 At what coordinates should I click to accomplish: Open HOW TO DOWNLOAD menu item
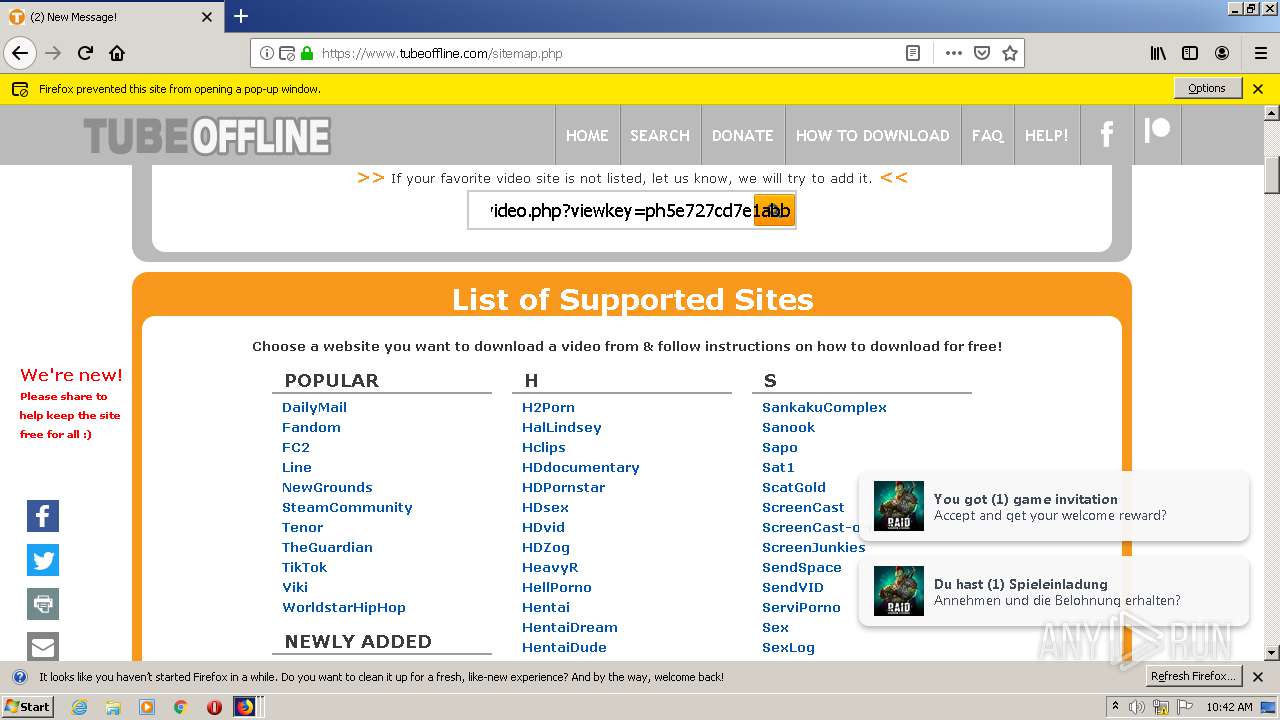pos(873,135)
